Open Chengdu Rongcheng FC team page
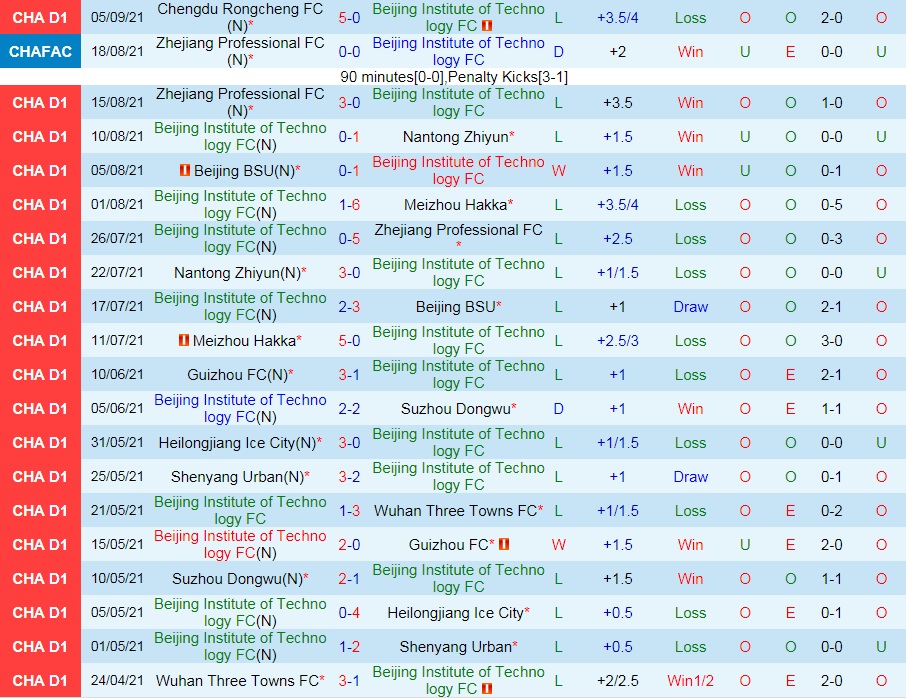Viewport: 906px width, 698px height. tap(240, 9)
